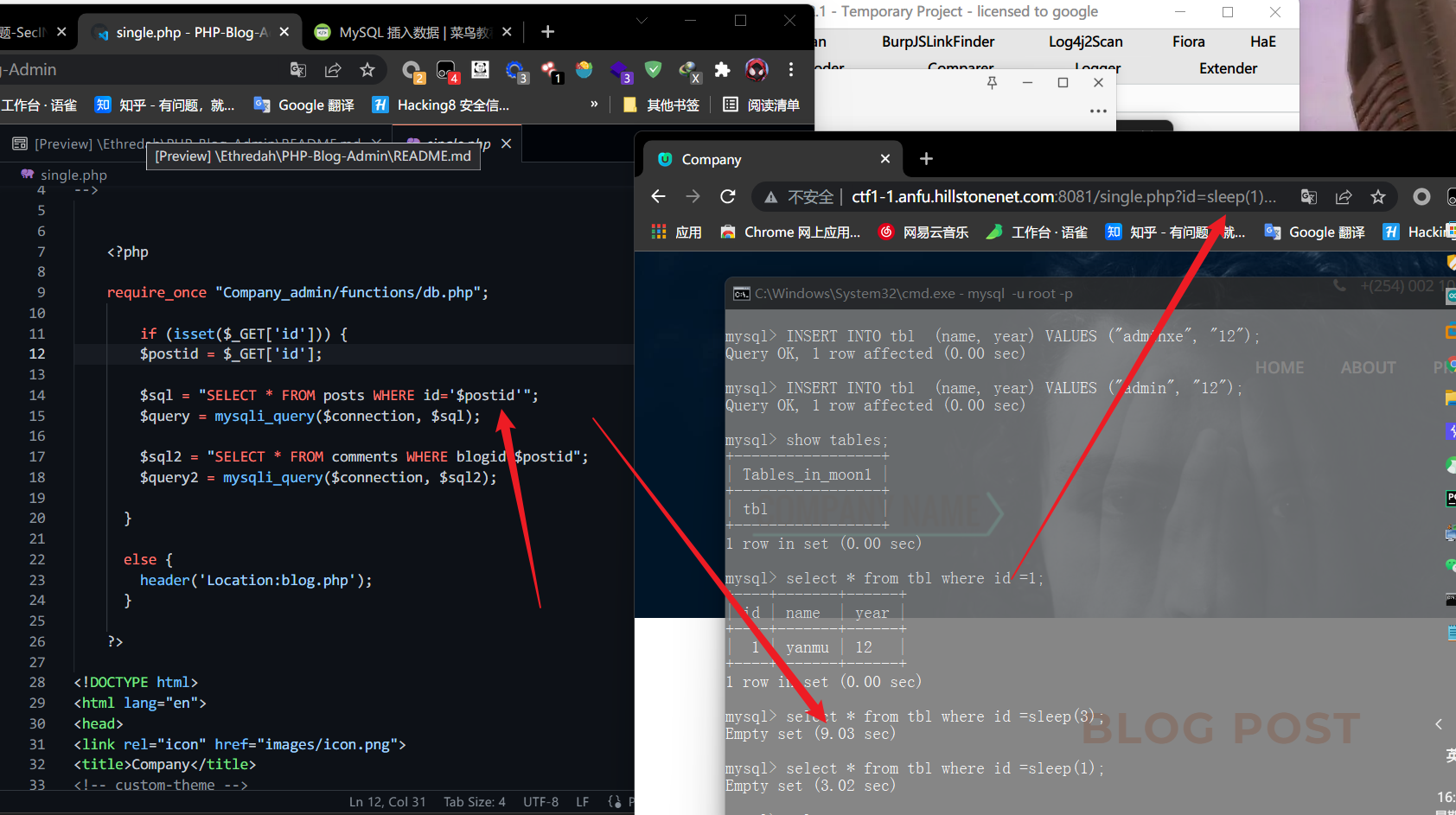Screen dimensions: 1456x815
Task: Open 网易云音乐 bookmark
Action: pos(923,232)
